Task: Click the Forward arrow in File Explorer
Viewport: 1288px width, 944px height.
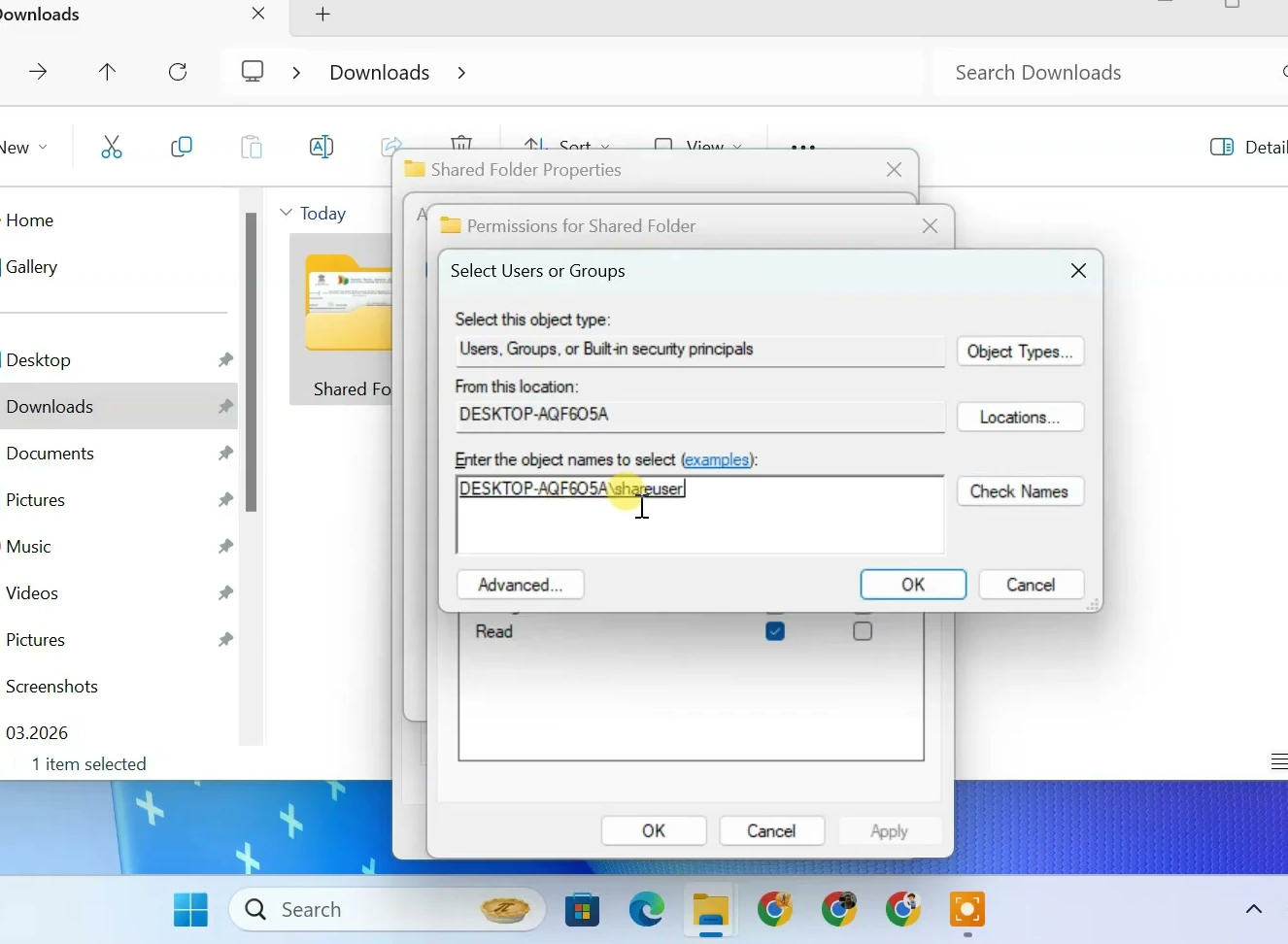Action: click(39, 72)
